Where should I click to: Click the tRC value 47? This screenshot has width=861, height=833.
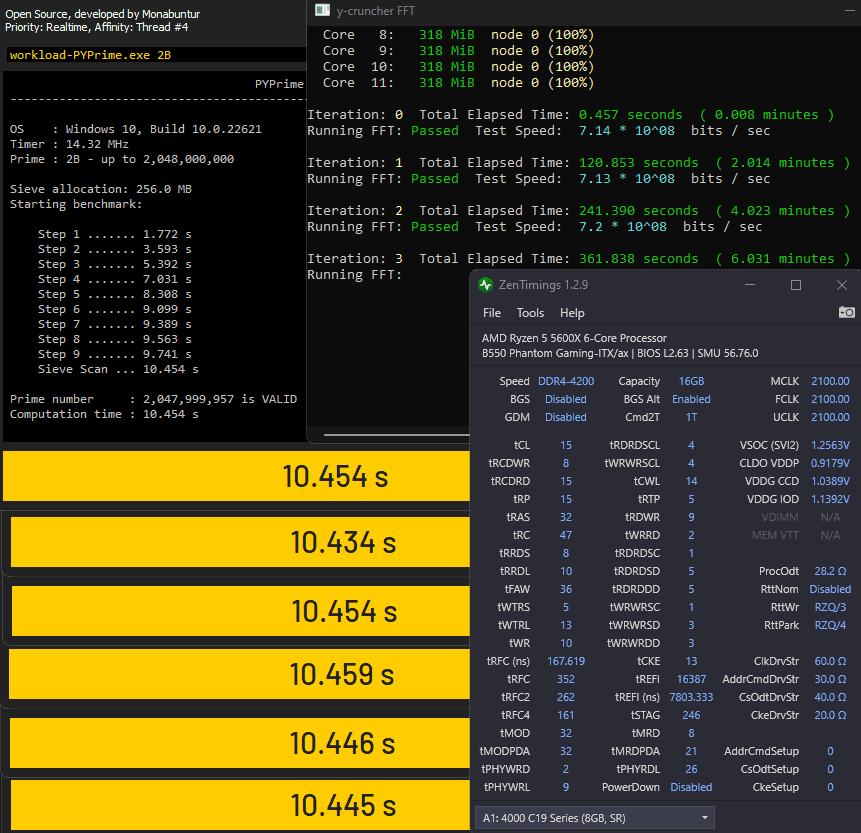click(566, 535)
